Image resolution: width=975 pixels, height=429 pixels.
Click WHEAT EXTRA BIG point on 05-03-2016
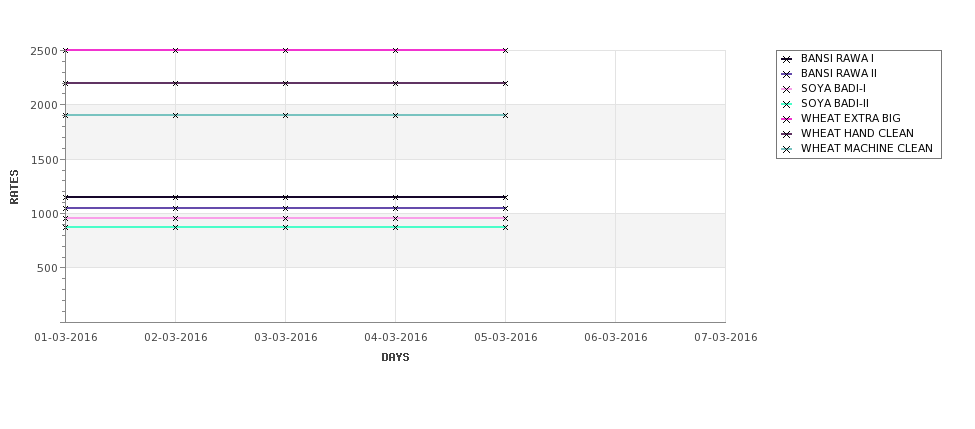(x=506, y=50)
